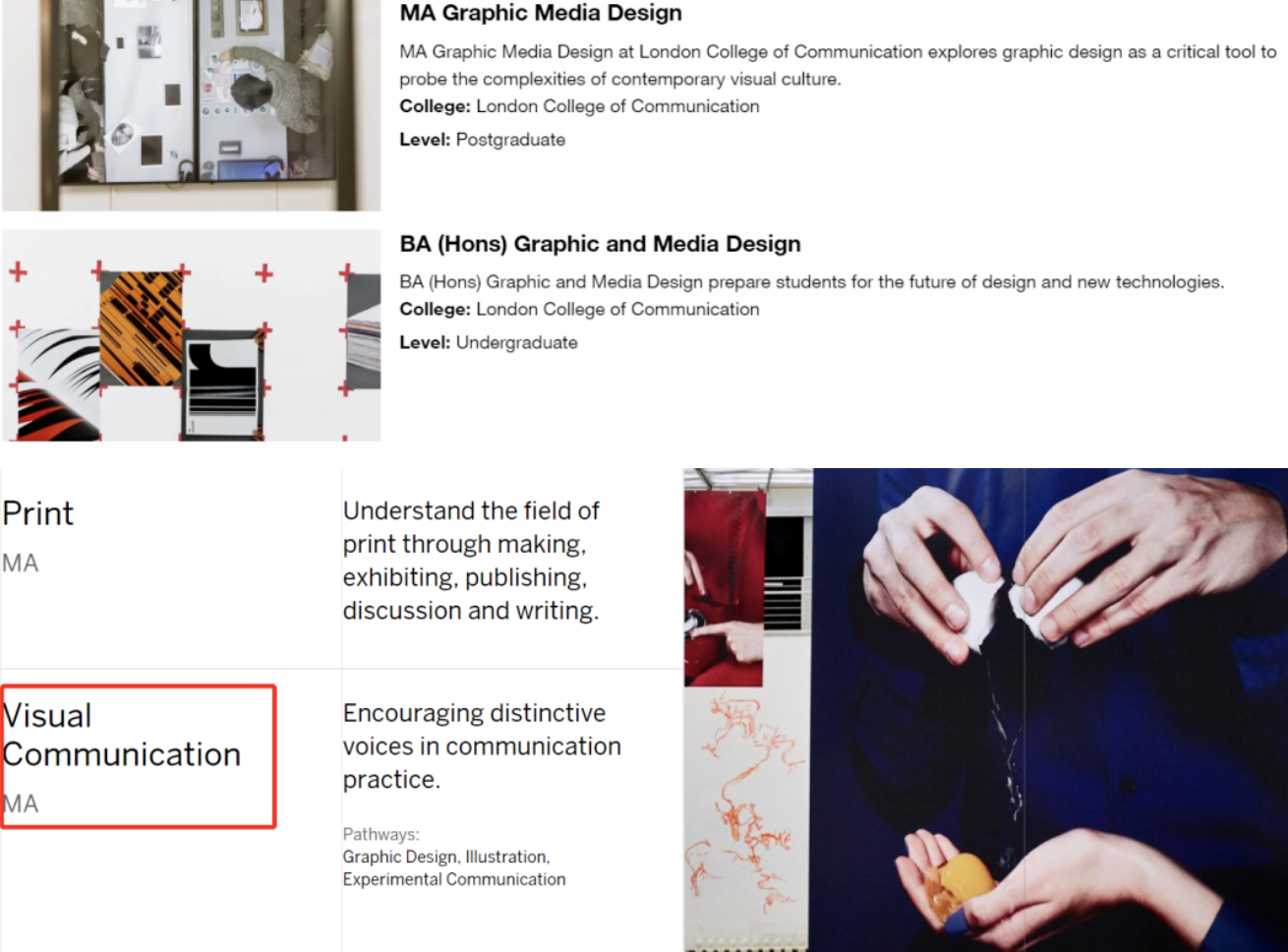Click the MA Graphic Media Design description paragraph

[x=838, y=65]
